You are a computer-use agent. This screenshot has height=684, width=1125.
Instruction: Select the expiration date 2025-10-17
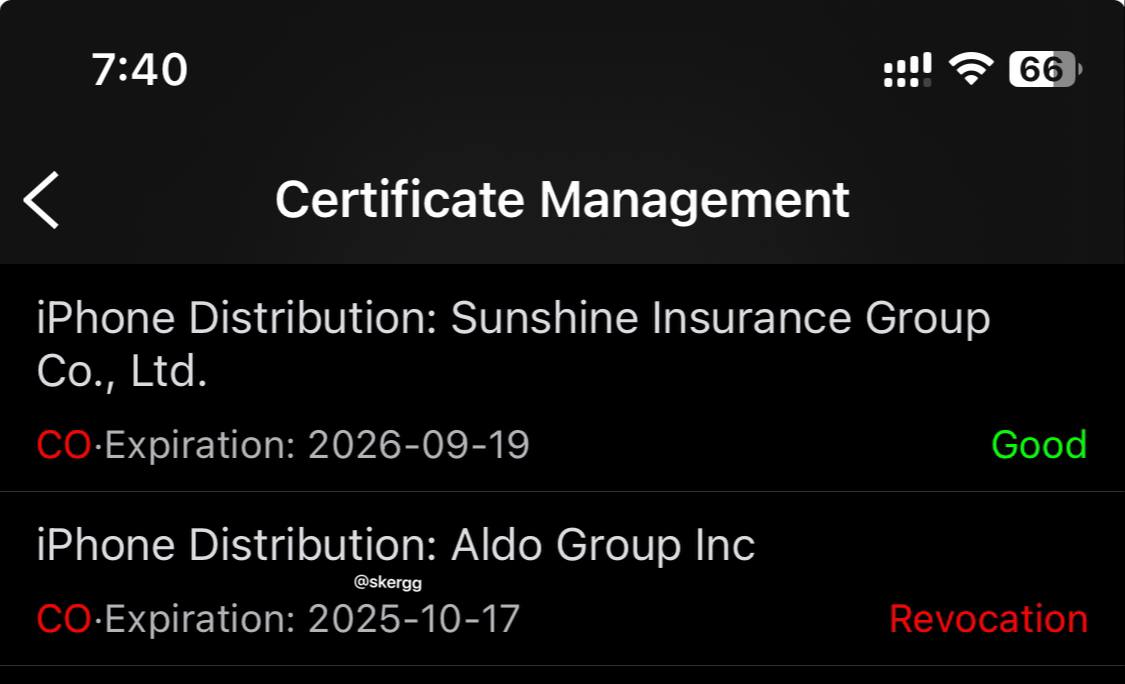click(414, 619)
